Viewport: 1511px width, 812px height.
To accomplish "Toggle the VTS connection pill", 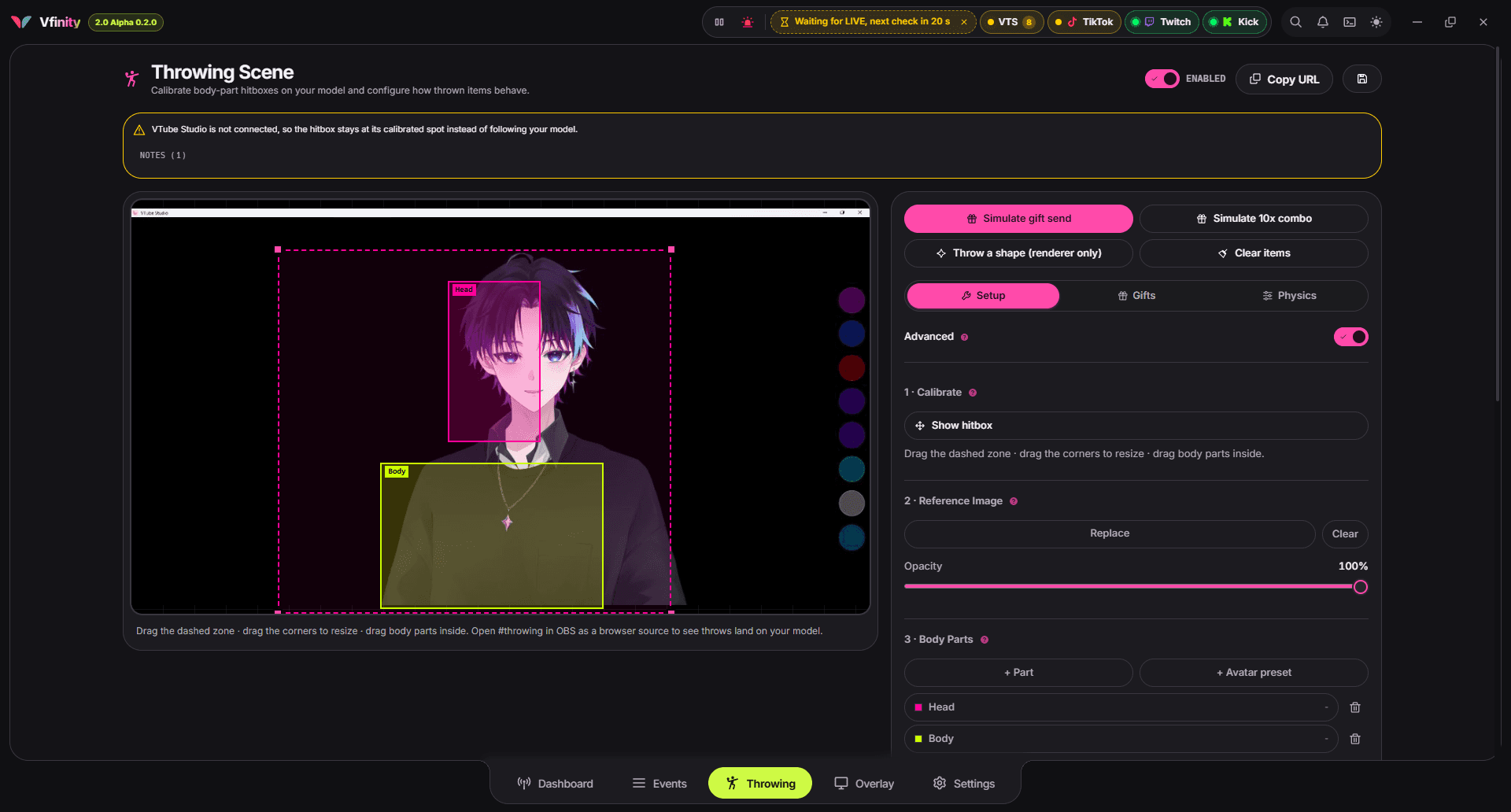I will pos(1011,22).
